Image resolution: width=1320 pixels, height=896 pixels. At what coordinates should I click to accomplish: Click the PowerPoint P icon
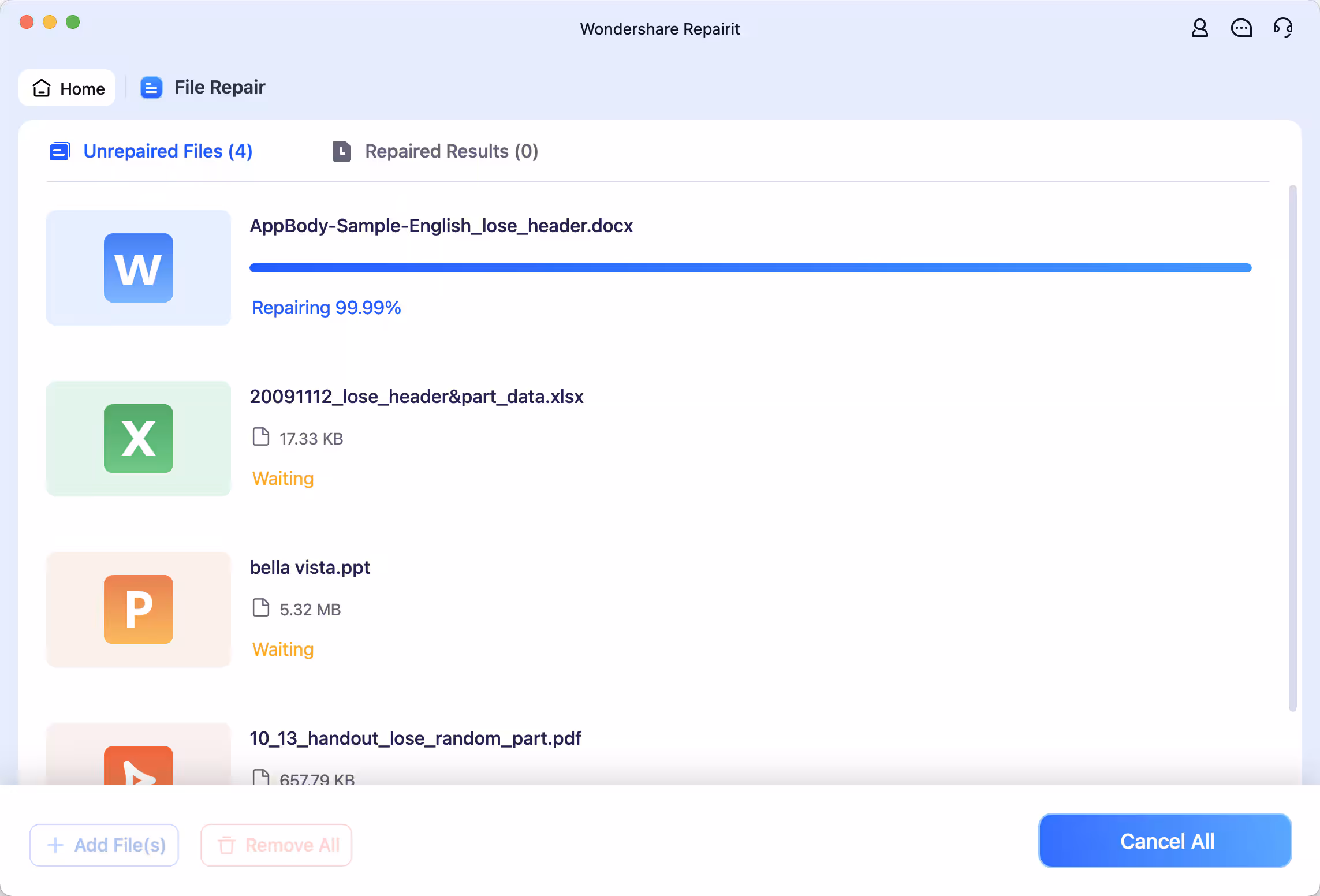tap(139, 610)
